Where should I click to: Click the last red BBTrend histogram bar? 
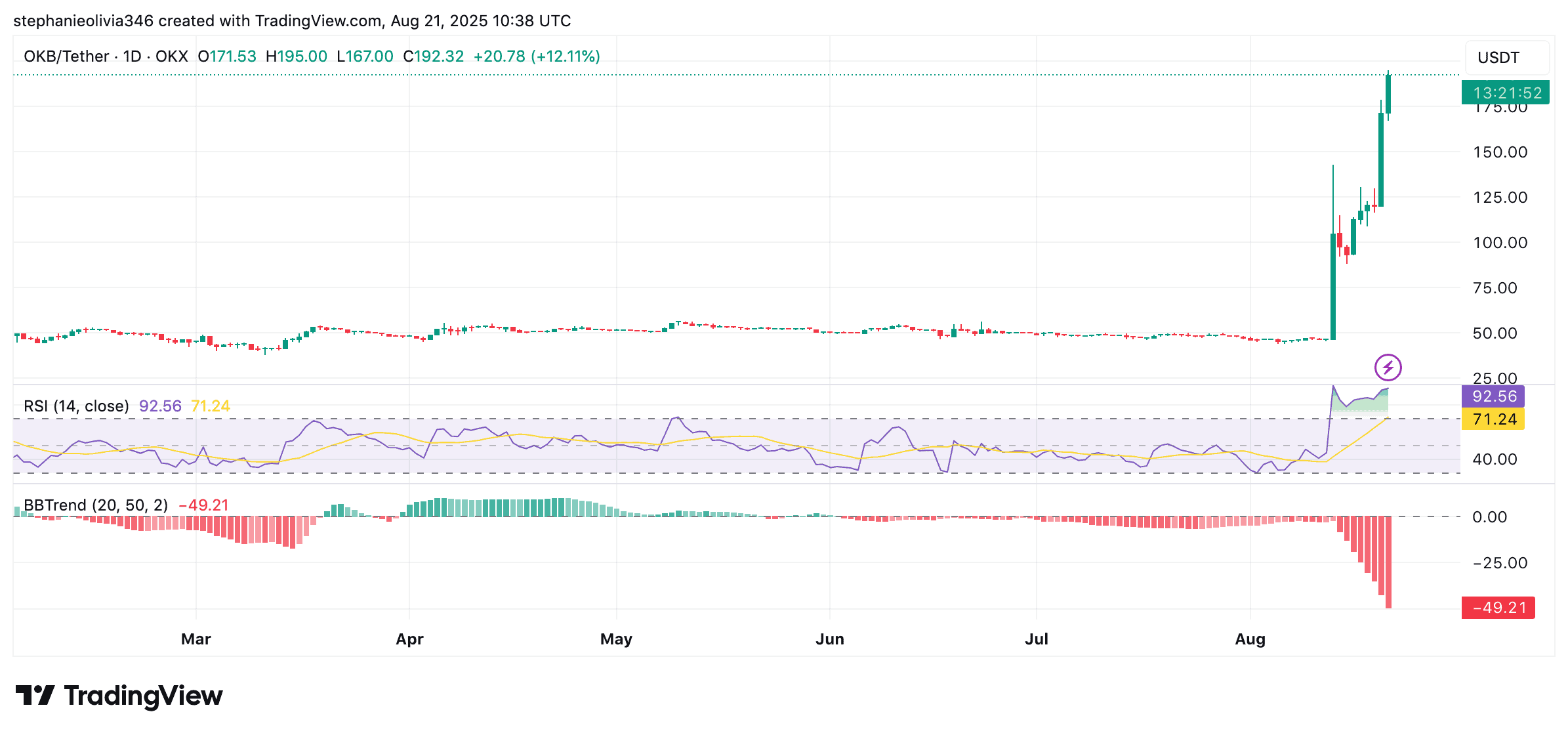coord(1388,562)
